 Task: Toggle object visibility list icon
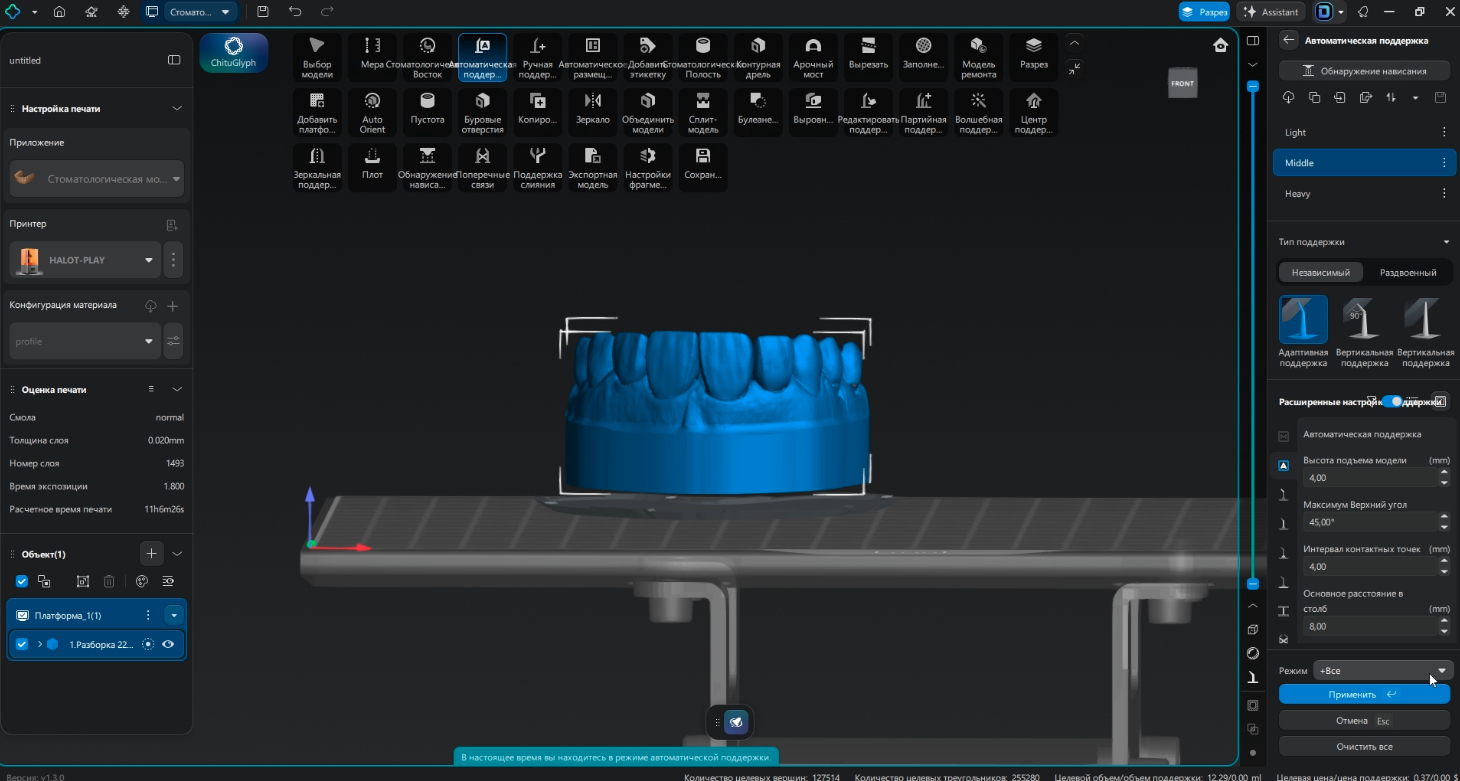point(168,581)
